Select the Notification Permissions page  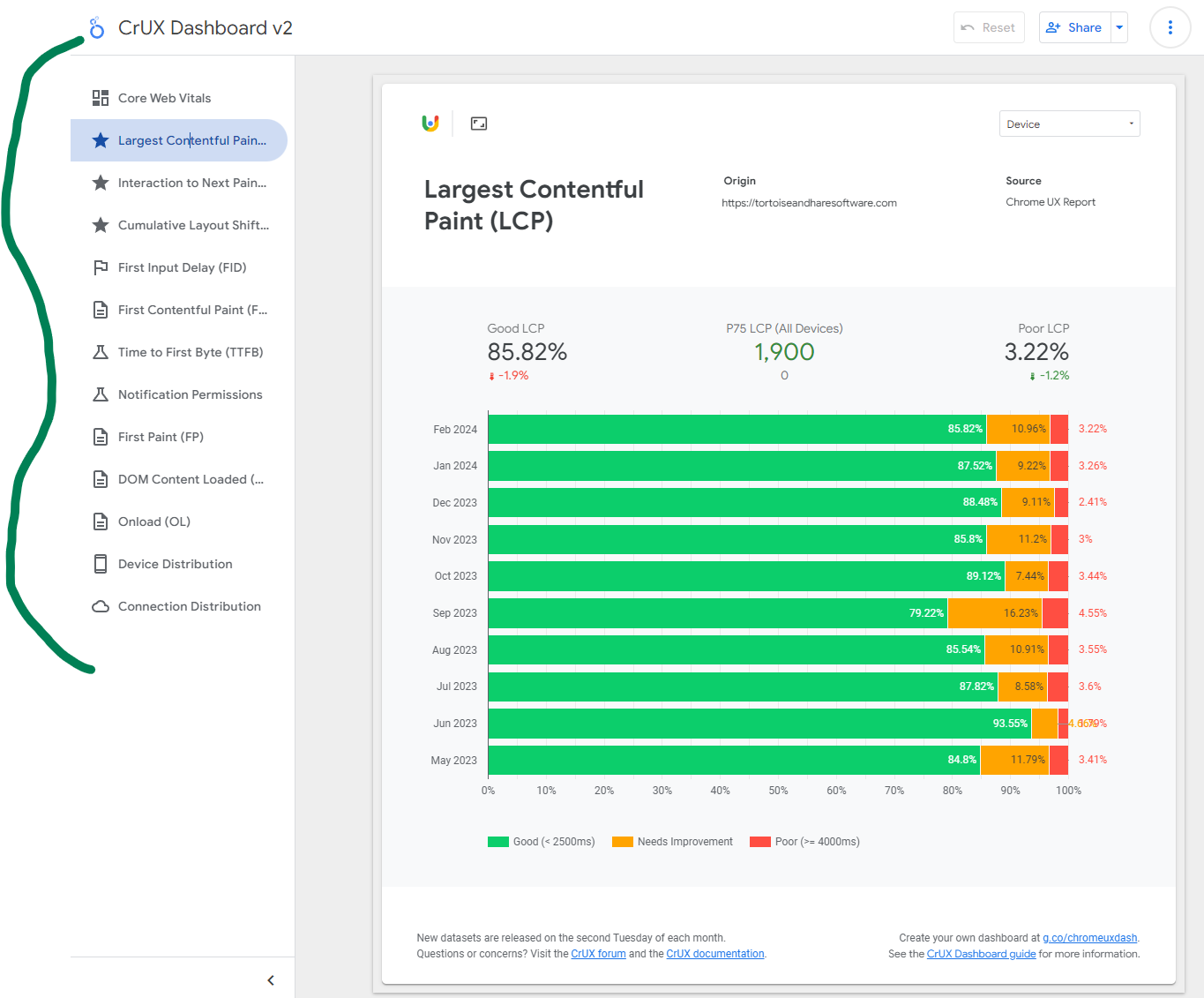pyautogui.click(x=190, y=394)
